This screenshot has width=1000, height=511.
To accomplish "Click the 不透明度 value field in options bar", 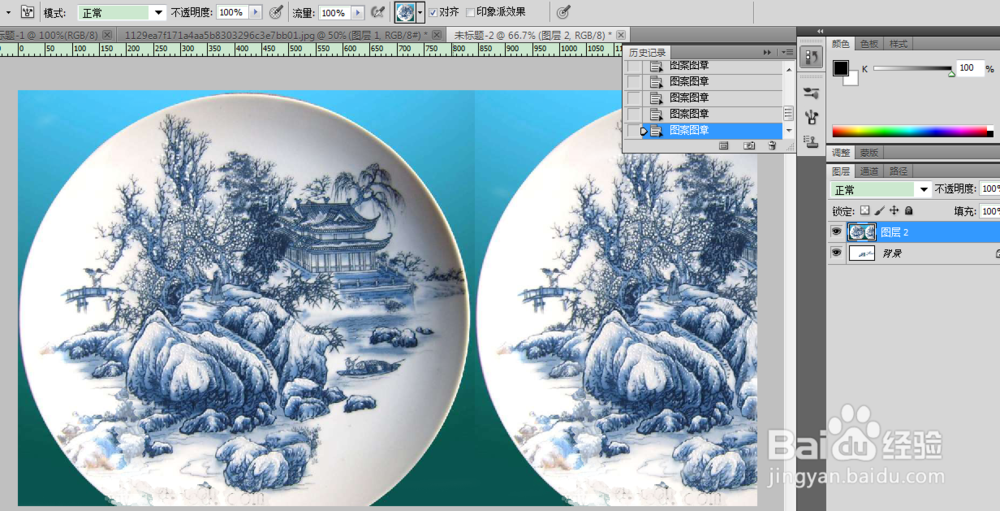I will [232, 12].
